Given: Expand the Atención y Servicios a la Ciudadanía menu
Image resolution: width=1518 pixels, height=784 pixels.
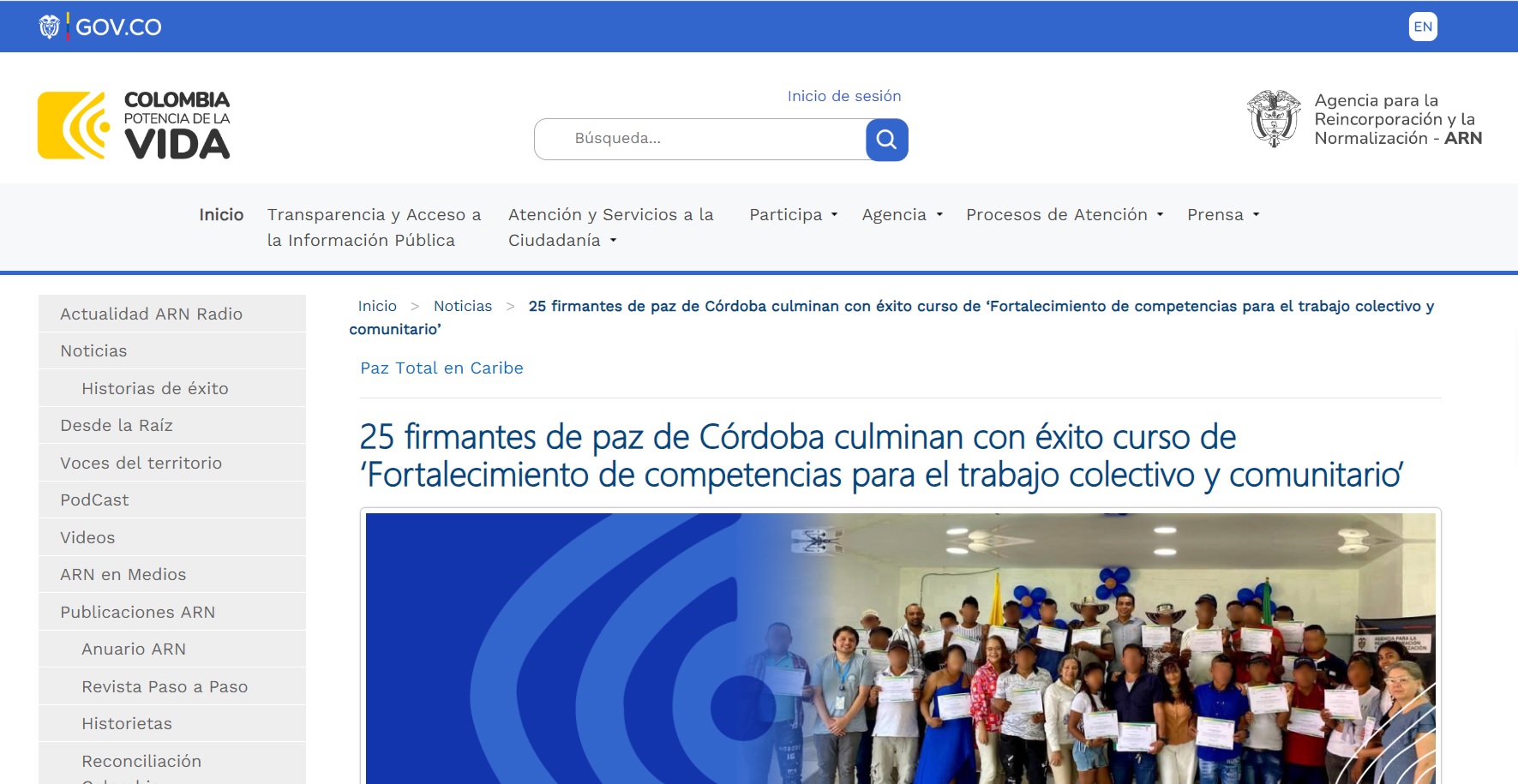Looking at the screenshot, I should coord(610,227).
